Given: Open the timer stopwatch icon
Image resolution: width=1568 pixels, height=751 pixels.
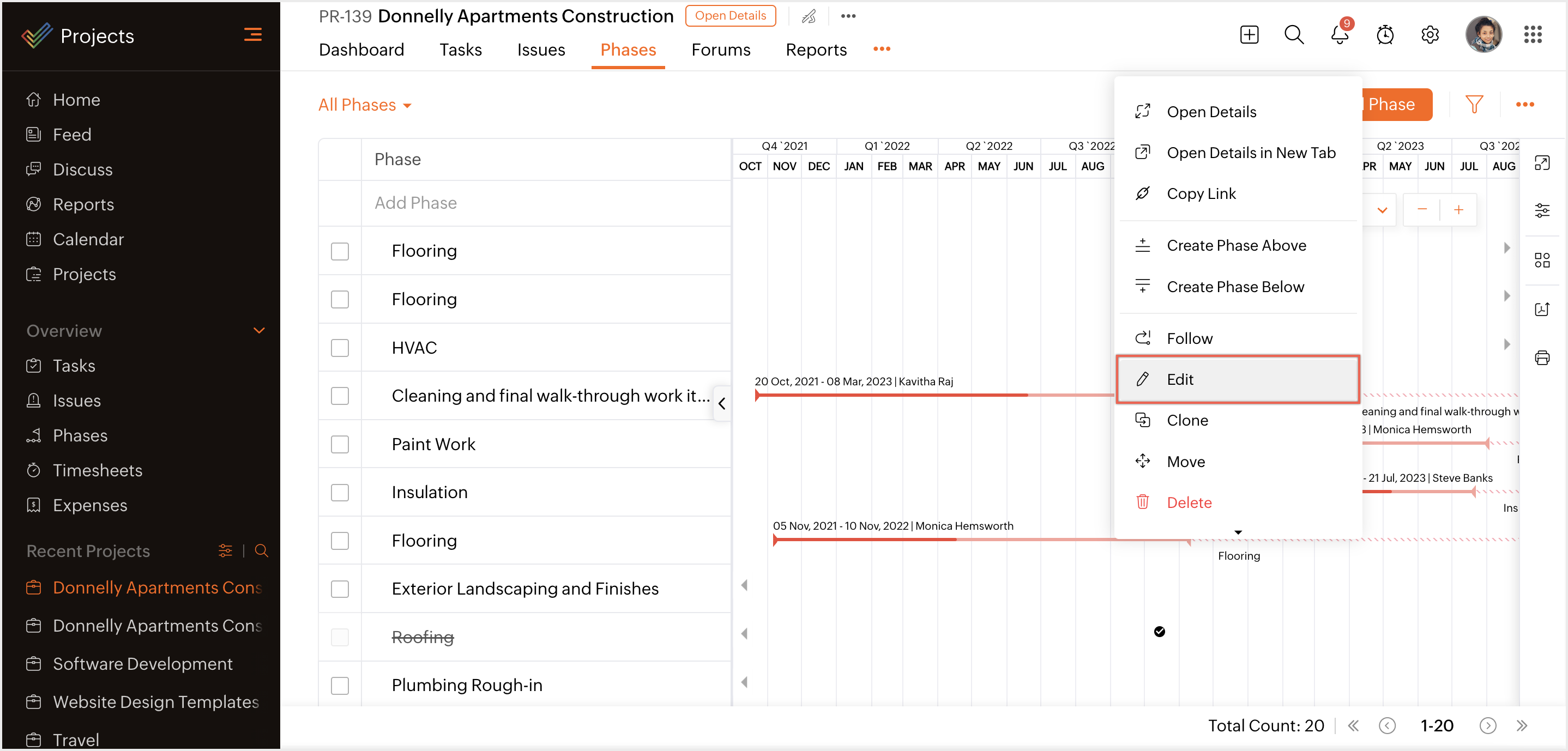Looking at the screenshot, I should [1385, 35].
